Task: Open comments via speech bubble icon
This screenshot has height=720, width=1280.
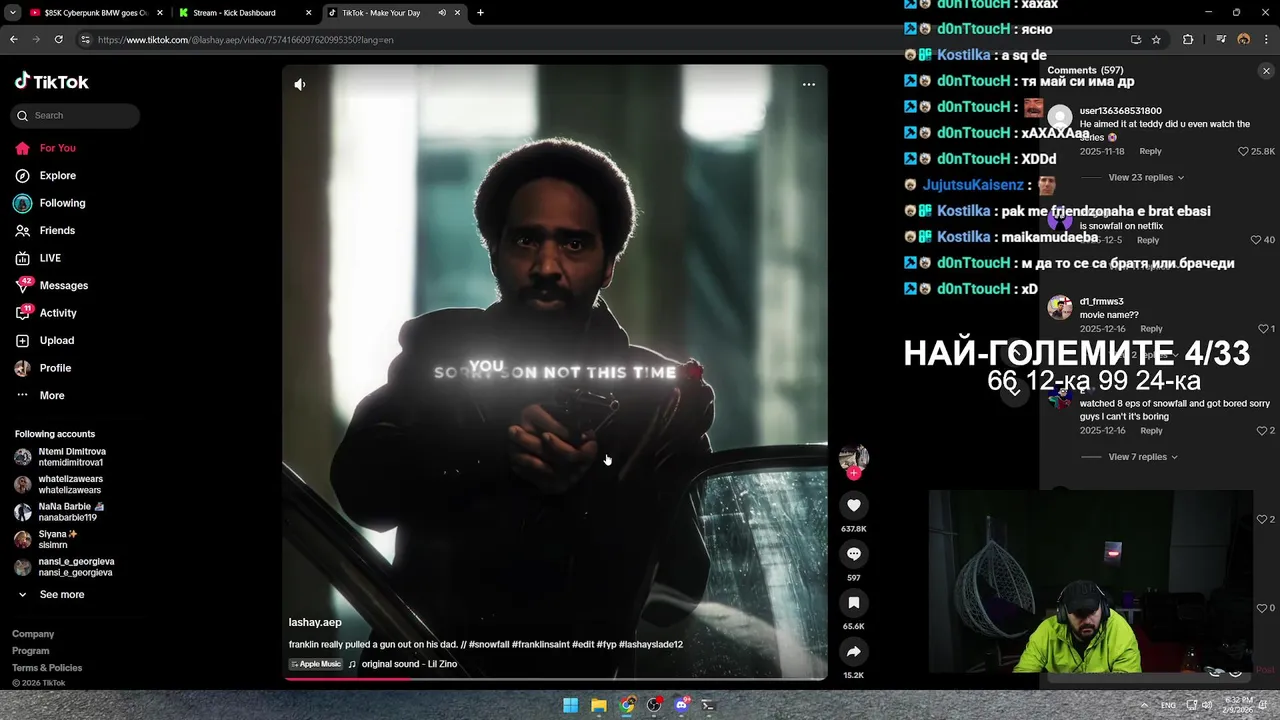Action: (x=854, y=554)
